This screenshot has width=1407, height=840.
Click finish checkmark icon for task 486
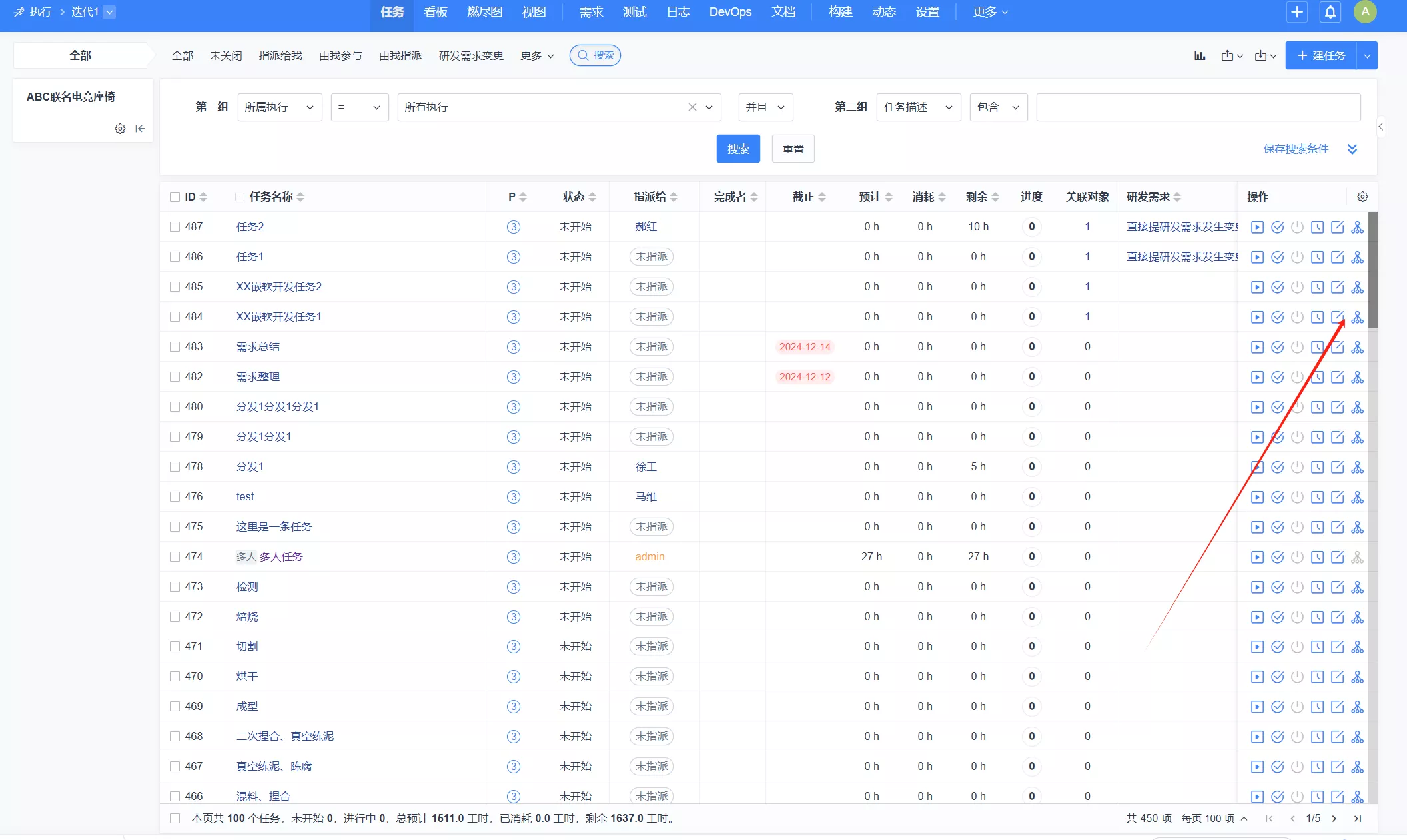(1277, 257)
